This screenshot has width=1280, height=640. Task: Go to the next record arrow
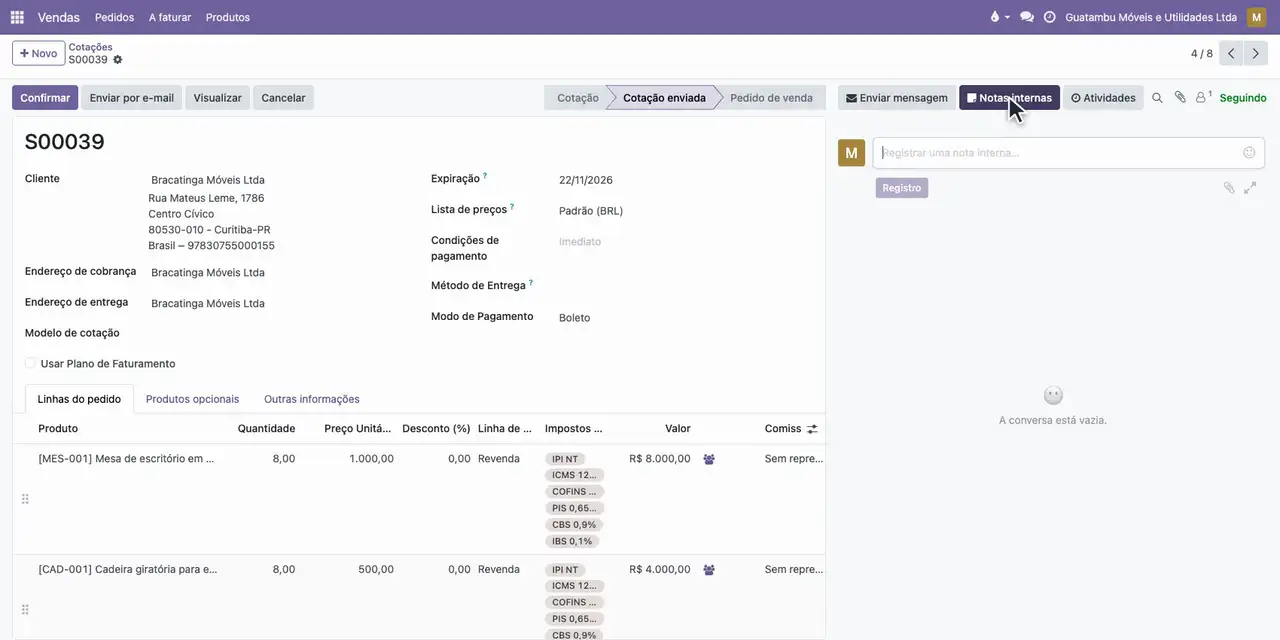(x=1256, y=54)
